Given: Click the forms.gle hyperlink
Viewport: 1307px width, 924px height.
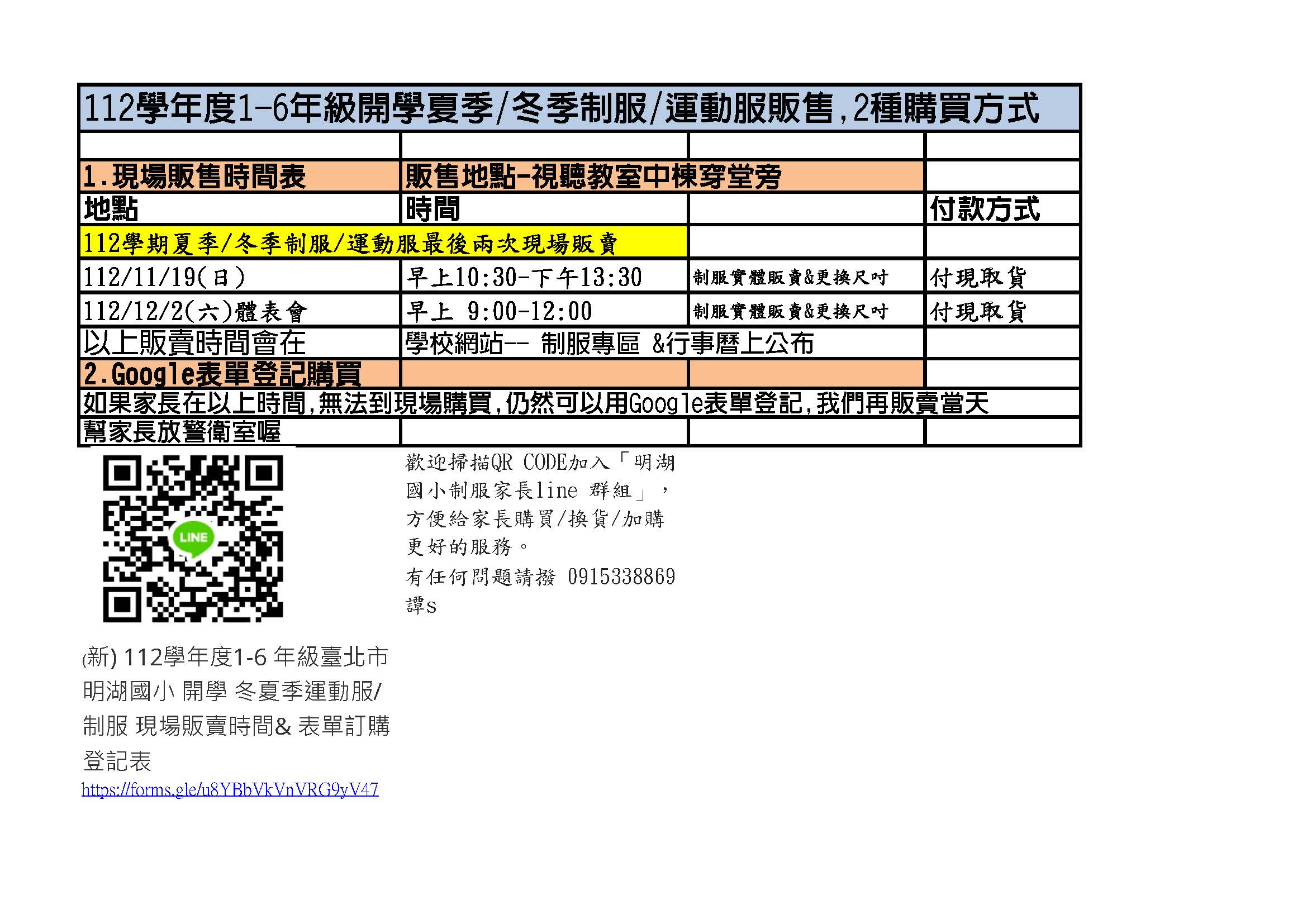Looking at the screenshot, I should [230, 790].
